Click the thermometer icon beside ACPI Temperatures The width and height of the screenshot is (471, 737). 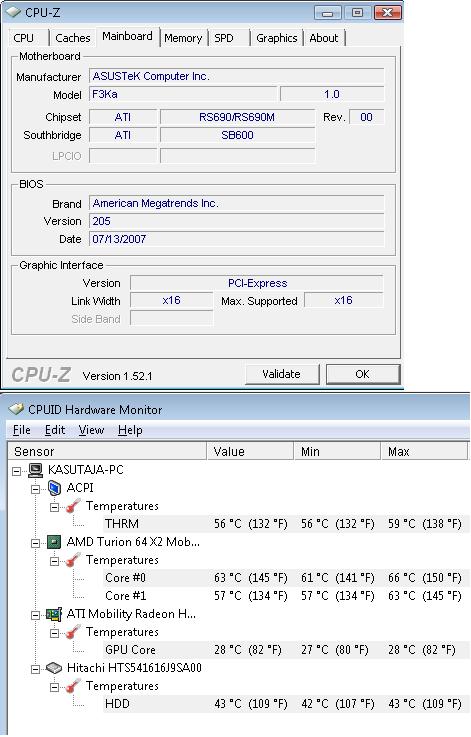coord(73,506)
